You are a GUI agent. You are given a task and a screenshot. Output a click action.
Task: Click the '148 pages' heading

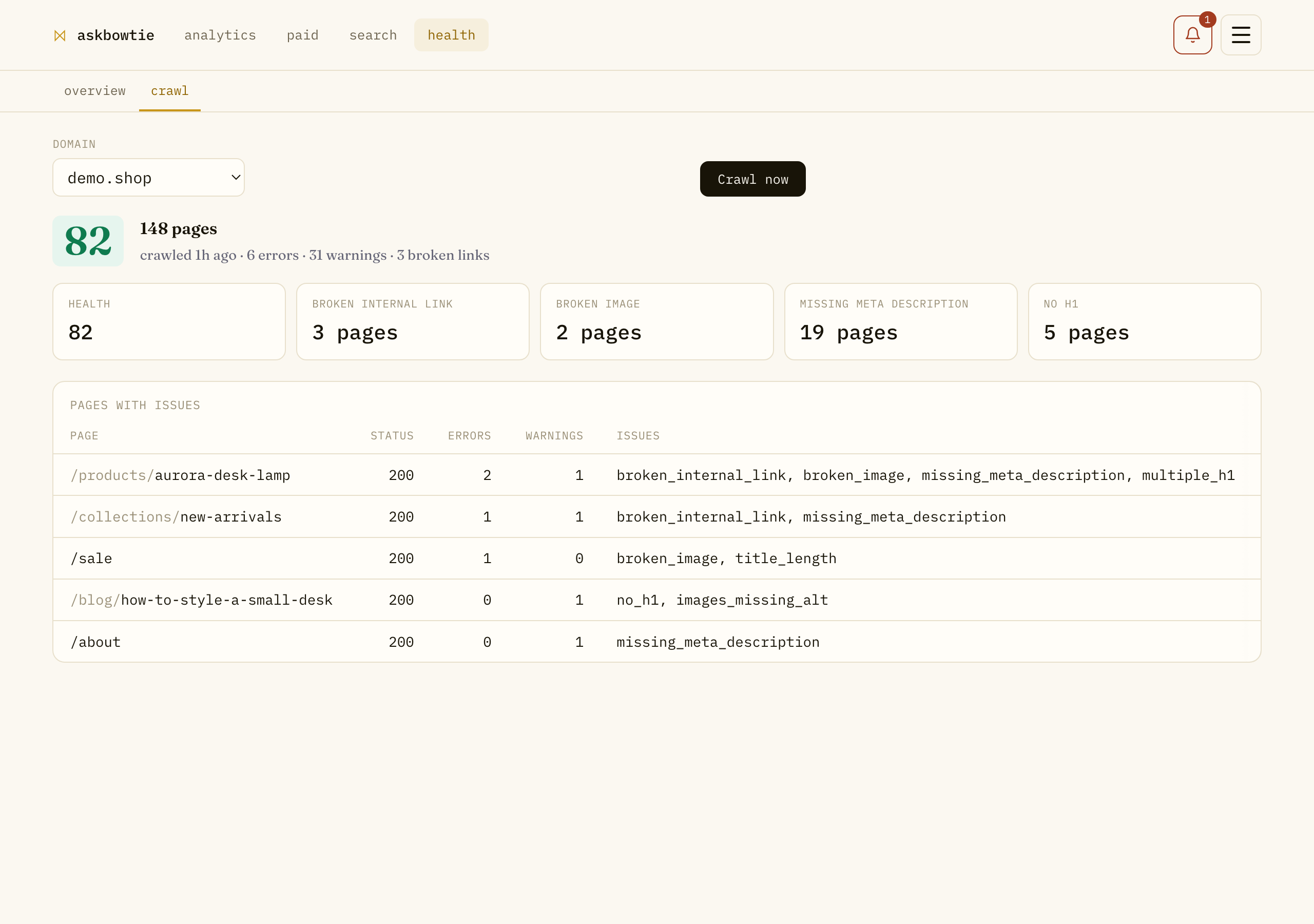pos(179,229)
